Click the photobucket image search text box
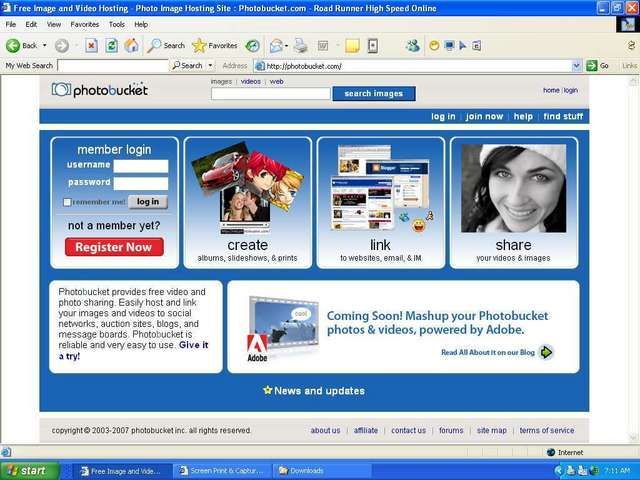 (x=271, y=93)
